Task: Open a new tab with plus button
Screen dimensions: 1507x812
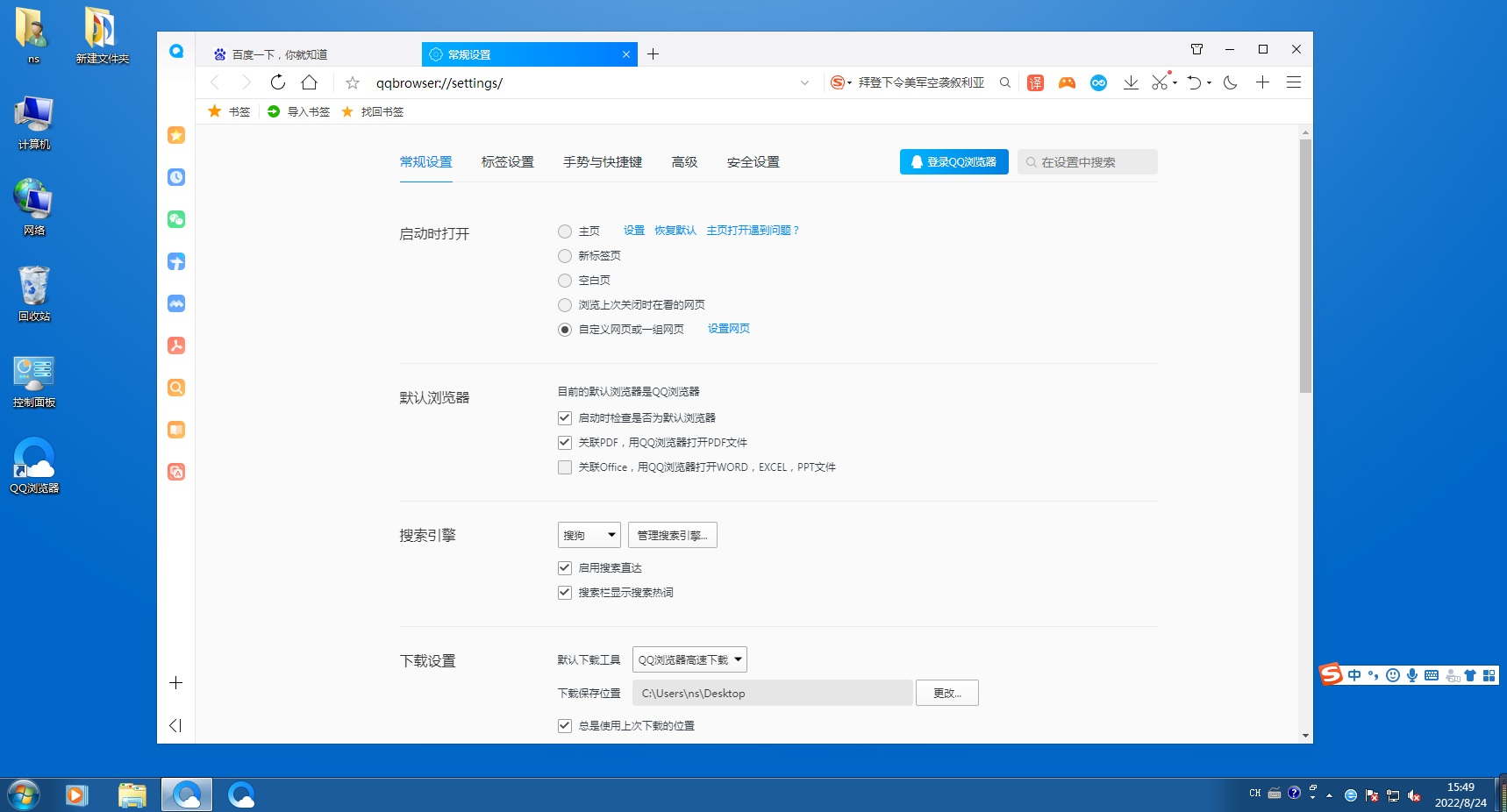Action: (653, 54)
